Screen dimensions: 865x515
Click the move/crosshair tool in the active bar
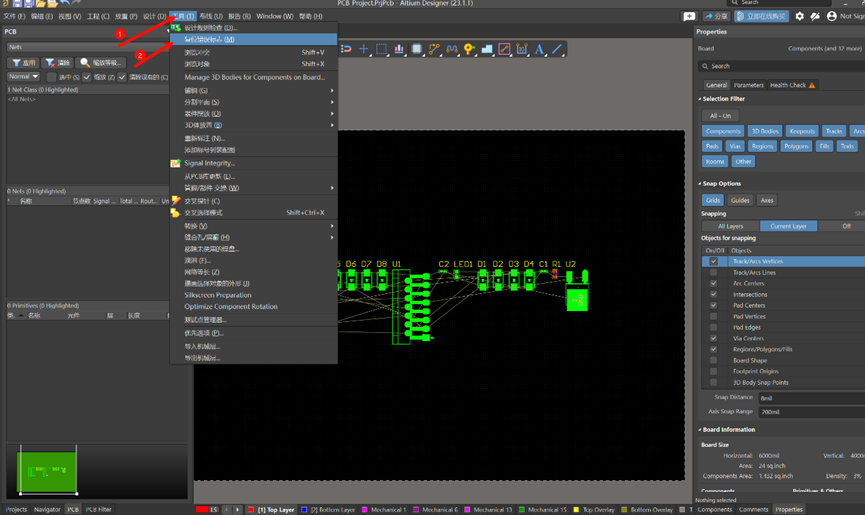coord(364,49)
